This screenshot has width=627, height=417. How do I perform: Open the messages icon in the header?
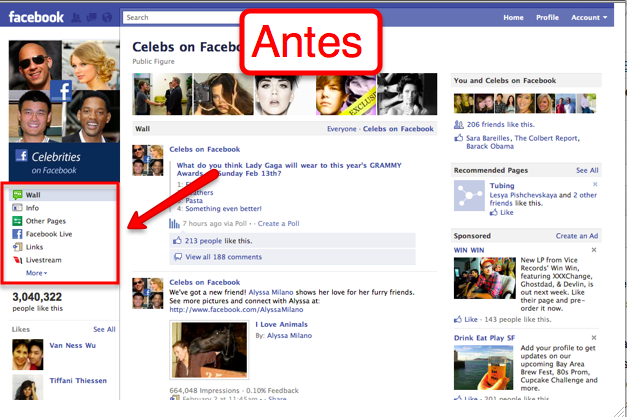(x=92, y=17)
